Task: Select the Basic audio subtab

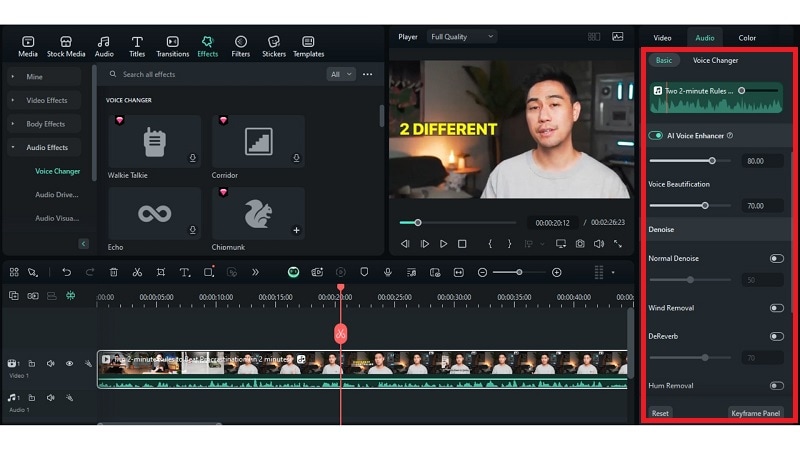Action: point(664,60)
